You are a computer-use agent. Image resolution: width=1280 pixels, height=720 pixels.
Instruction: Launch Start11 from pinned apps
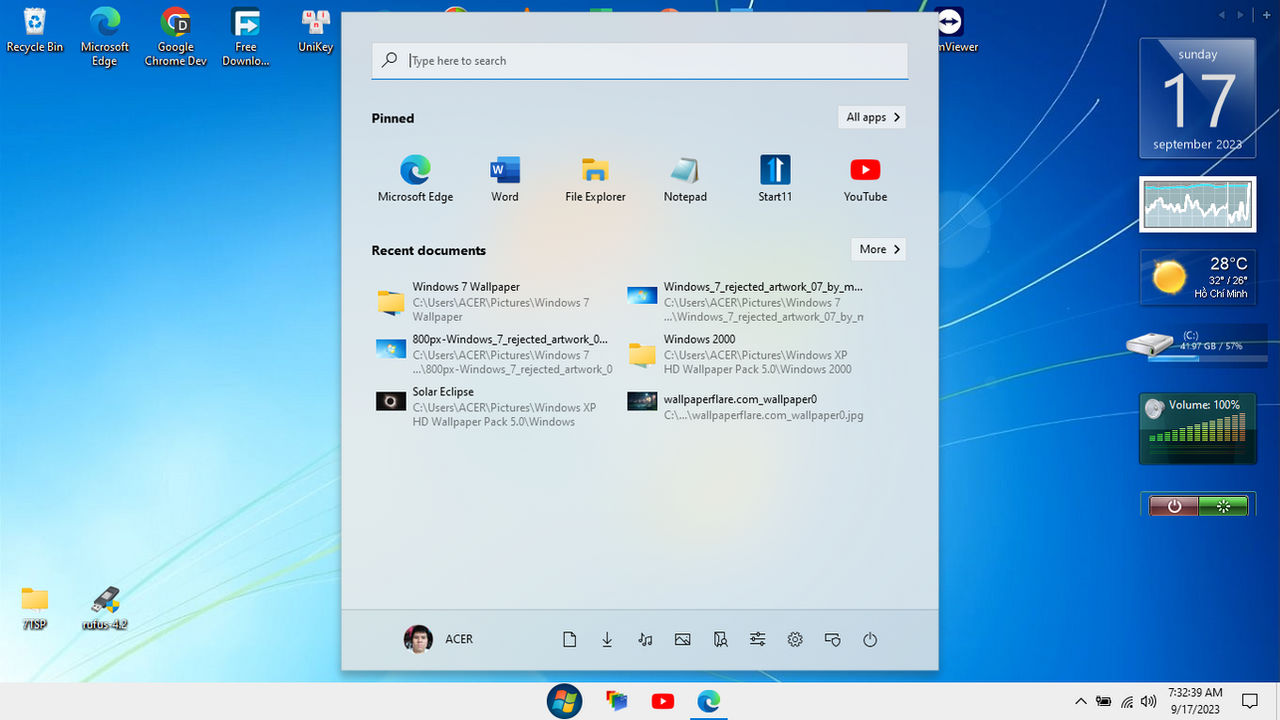[775, 179]
